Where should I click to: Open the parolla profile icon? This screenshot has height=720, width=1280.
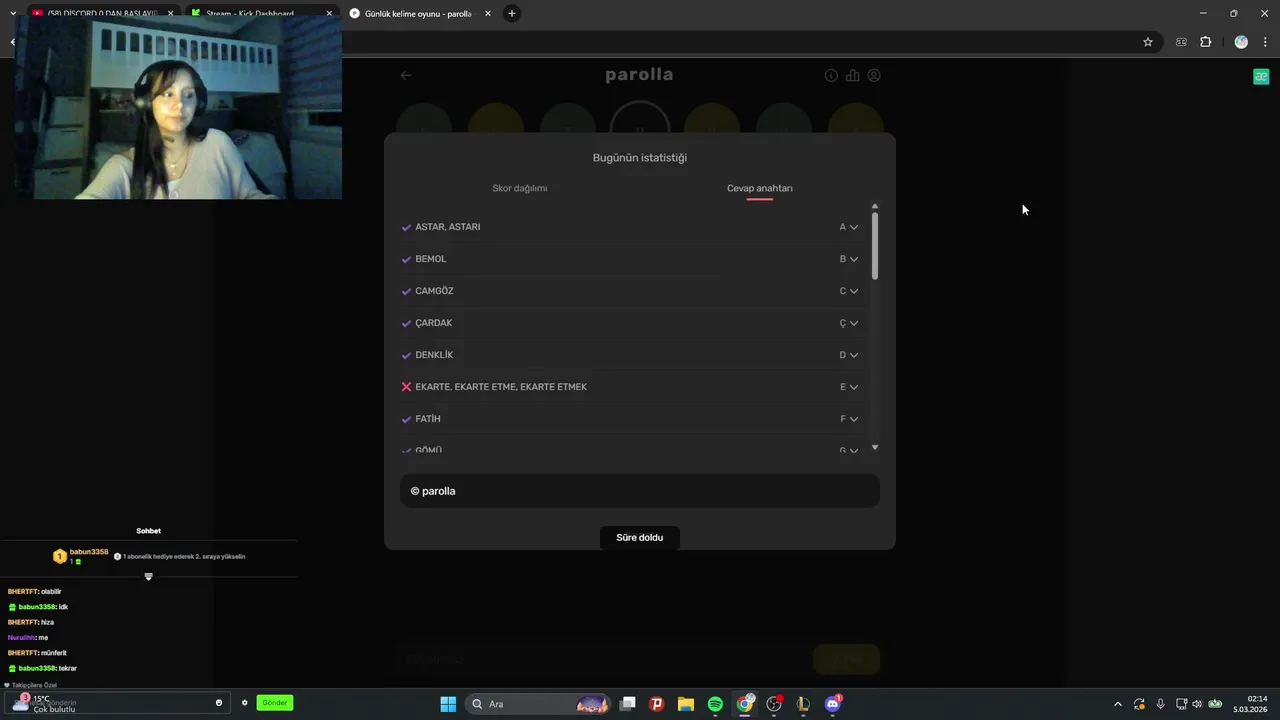(874, 75)
